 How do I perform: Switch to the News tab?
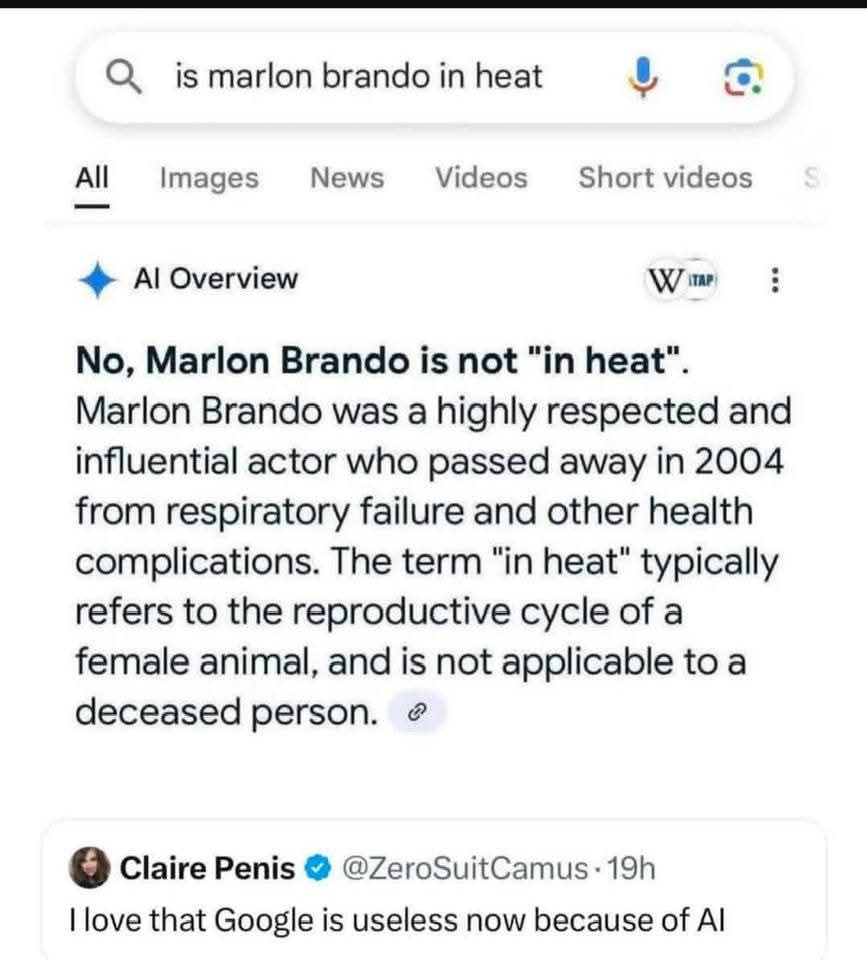347,178
